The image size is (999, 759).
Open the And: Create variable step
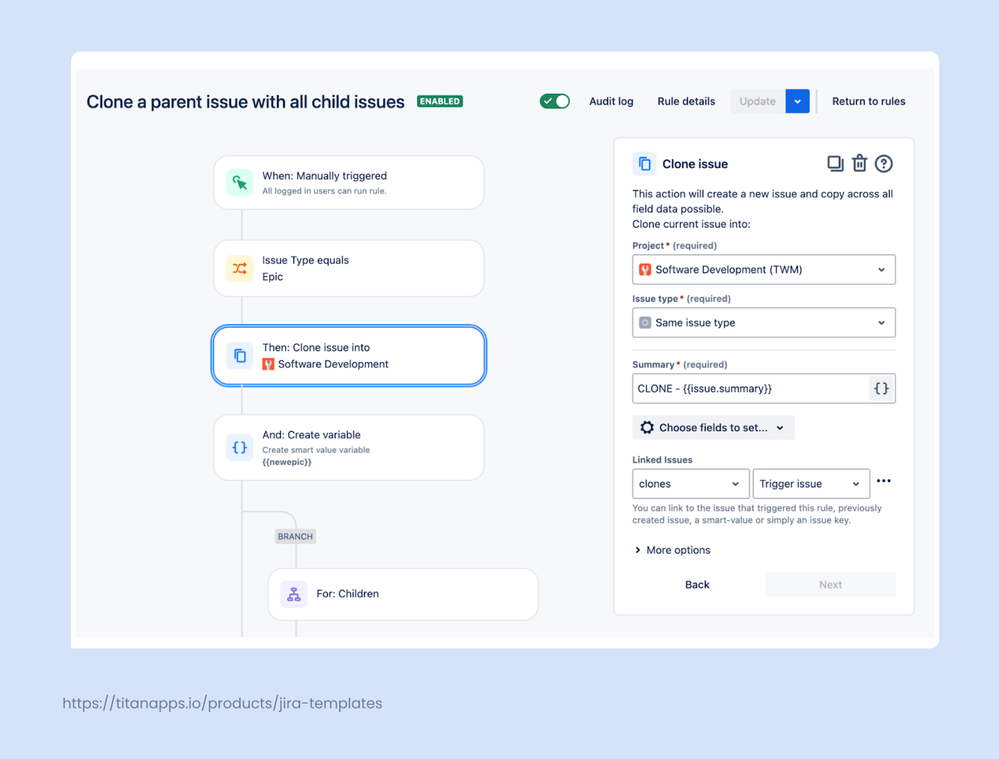(x=349, y=447)
